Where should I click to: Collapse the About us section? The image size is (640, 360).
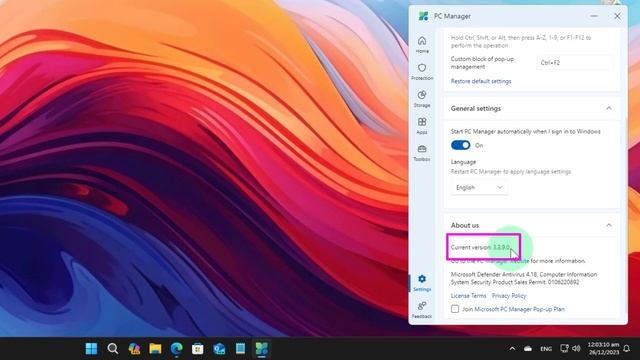[x=609, y=225]
